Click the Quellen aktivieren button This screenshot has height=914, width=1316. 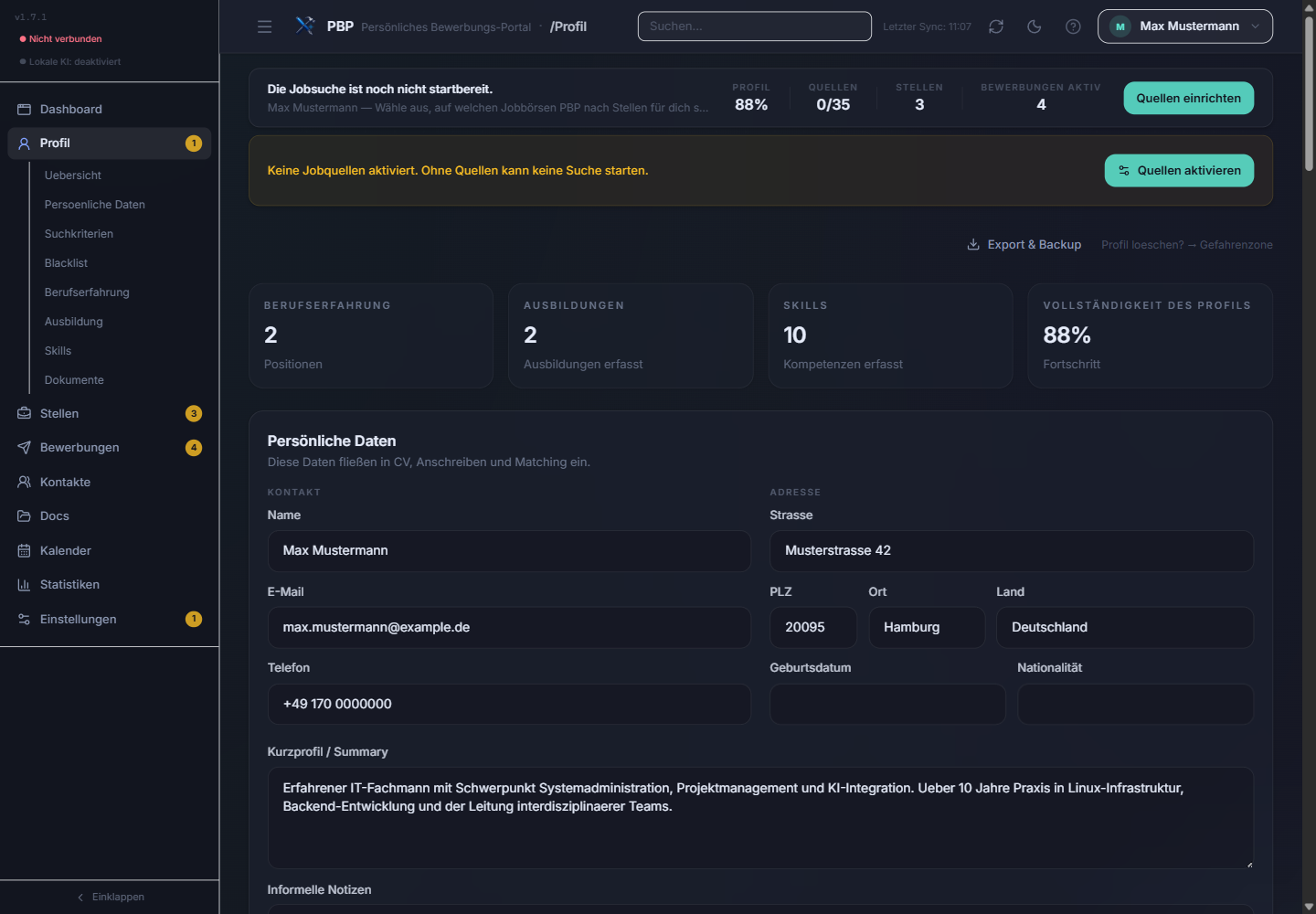pyautogui.click(x=1179, y=170)
